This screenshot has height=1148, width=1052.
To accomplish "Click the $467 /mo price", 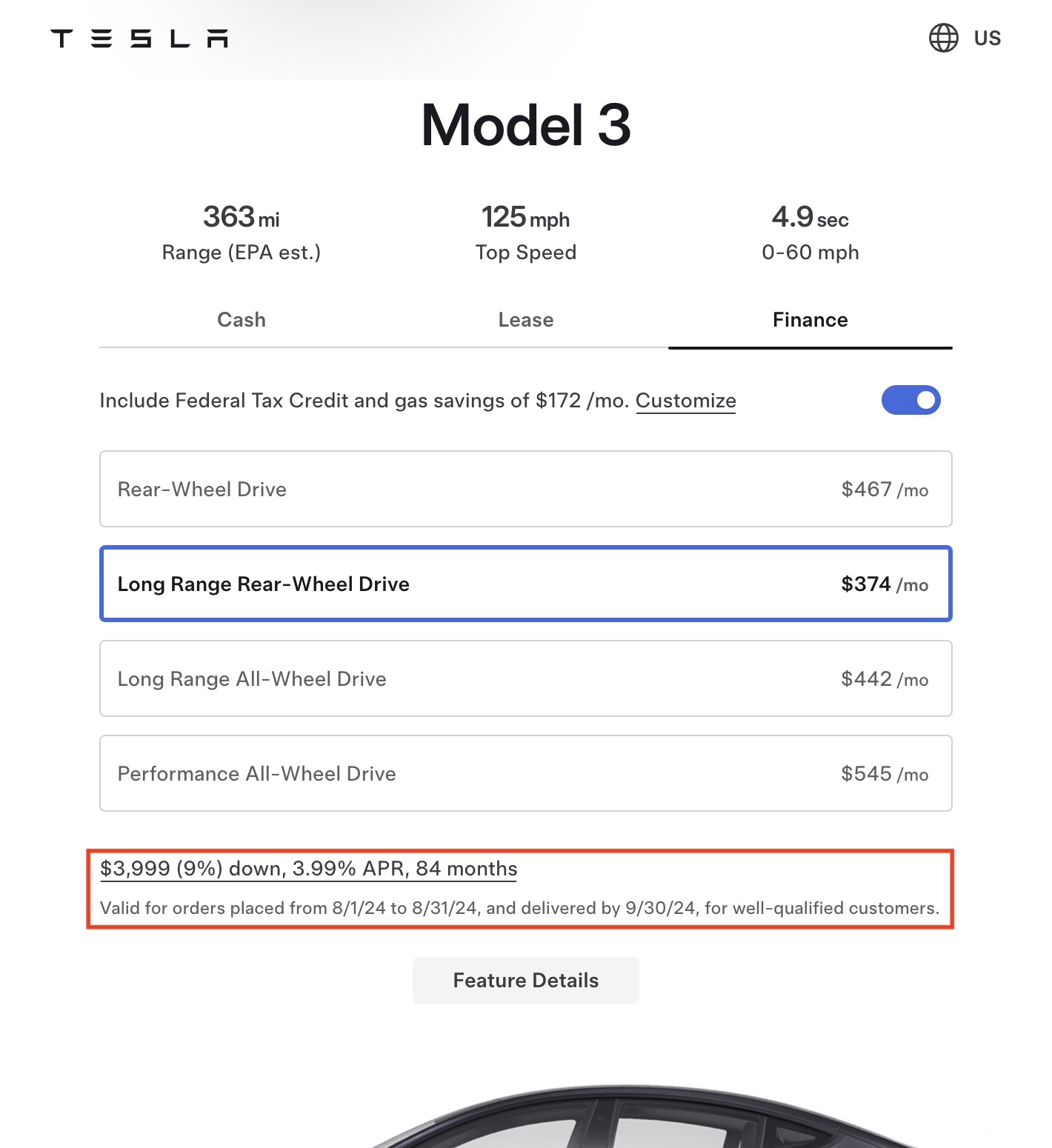I will [885, 490].
